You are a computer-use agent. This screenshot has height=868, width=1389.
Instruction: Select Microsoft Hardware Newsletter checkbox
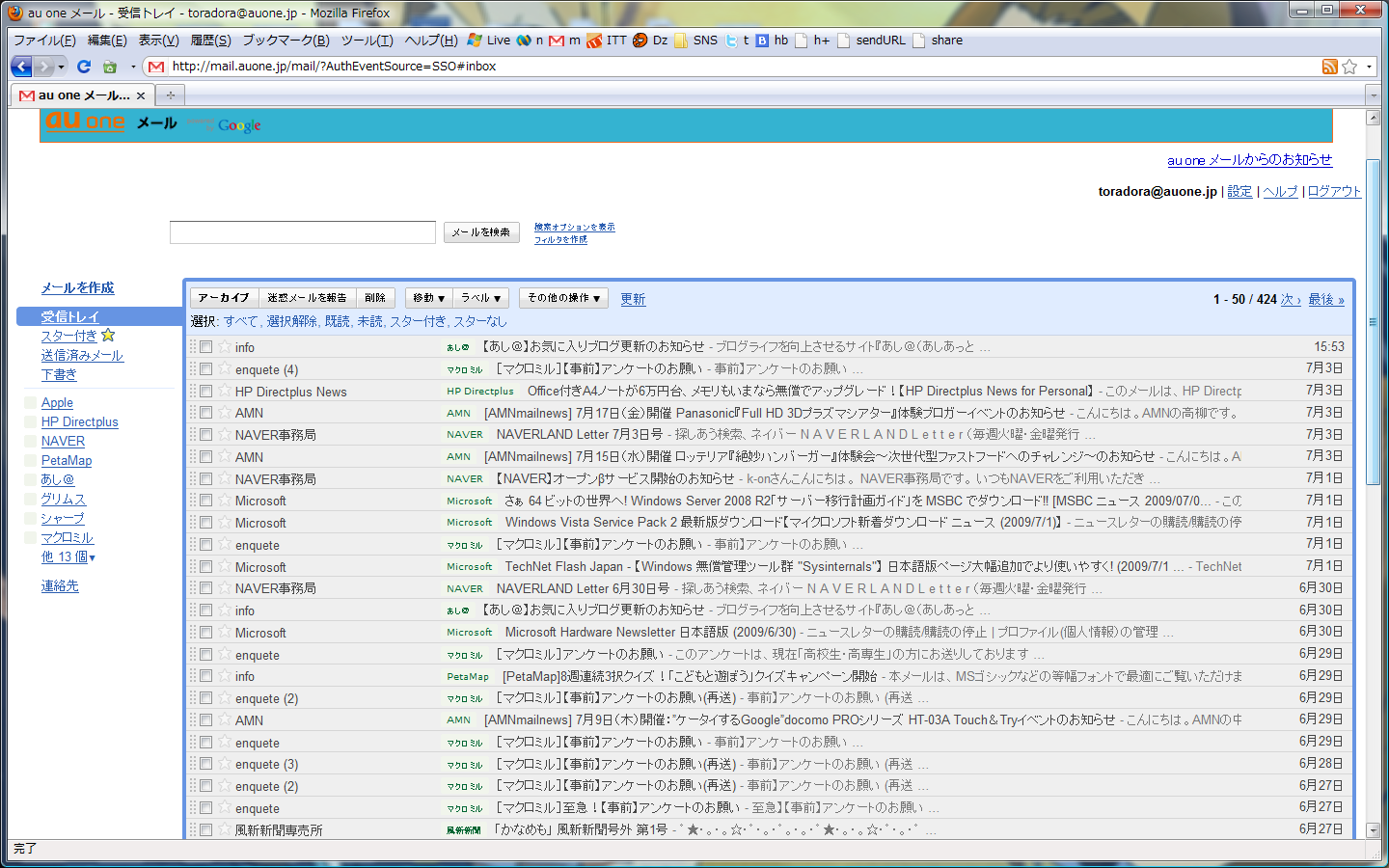pos(205,633)
